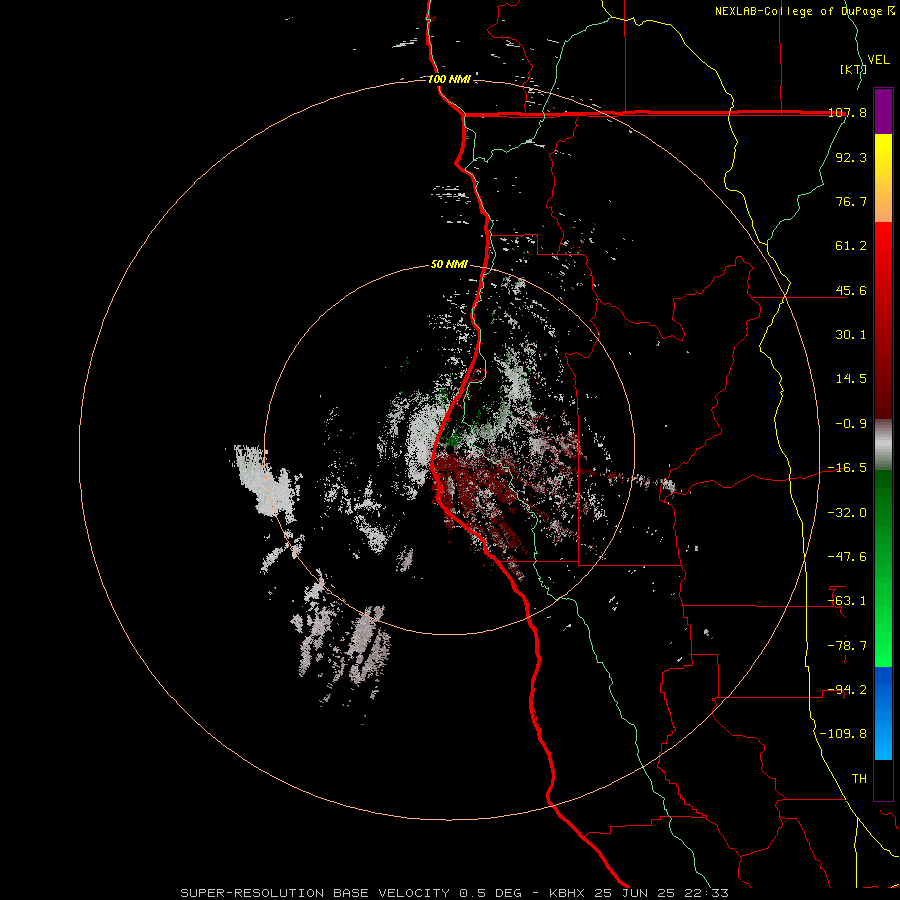900x900 pixels.
Task: Click the -63.1 scale value
Action: coord(847,601)
